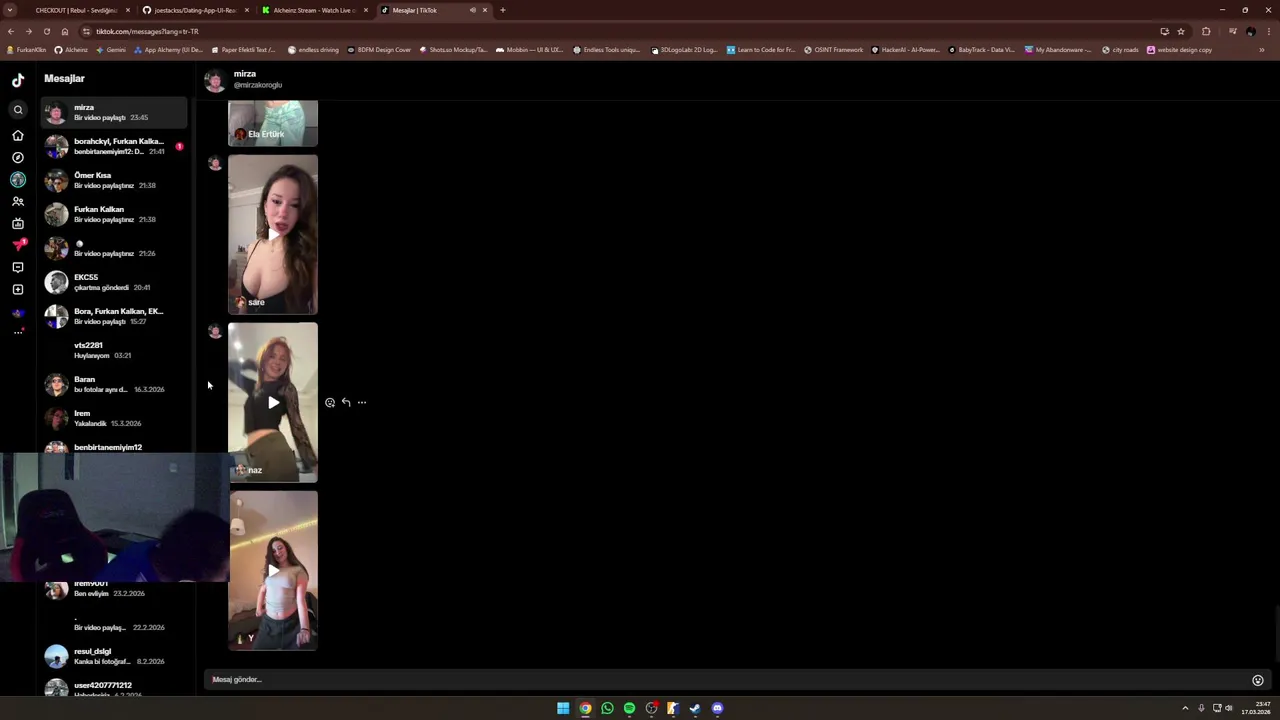
Task: Go back in browser history
Action: coord(11,31)
